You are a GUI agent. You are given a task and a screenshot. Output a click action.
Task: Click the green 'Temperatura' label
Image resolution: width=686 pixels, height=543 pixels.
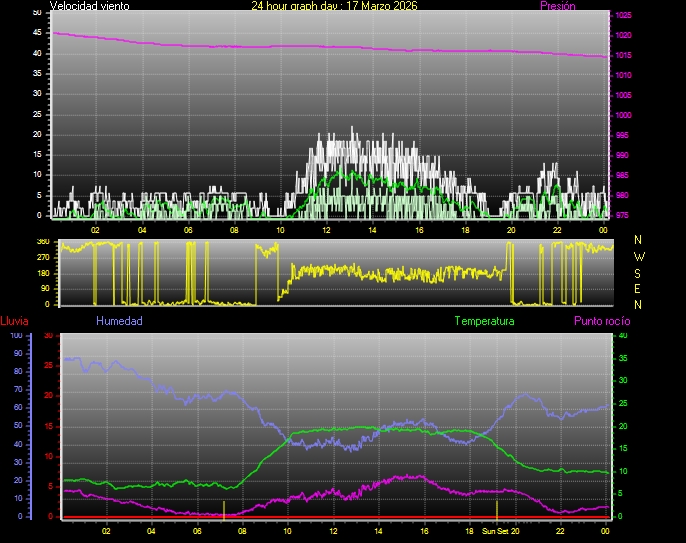pyautogui.click(x=484, y=321)
